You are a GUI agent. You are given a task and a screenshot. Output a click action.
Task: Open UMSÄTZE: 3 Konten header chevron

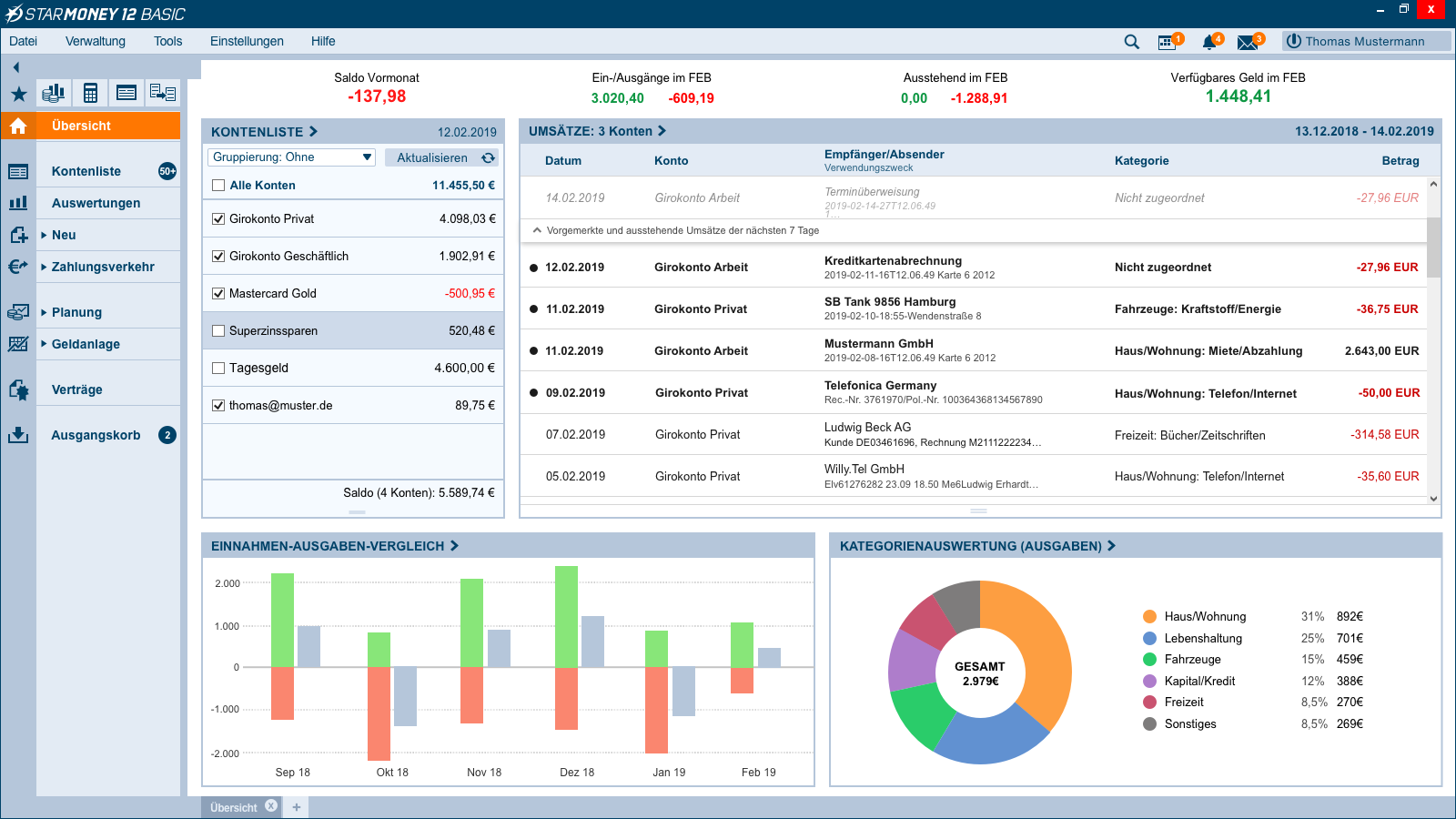pos(662,131)
